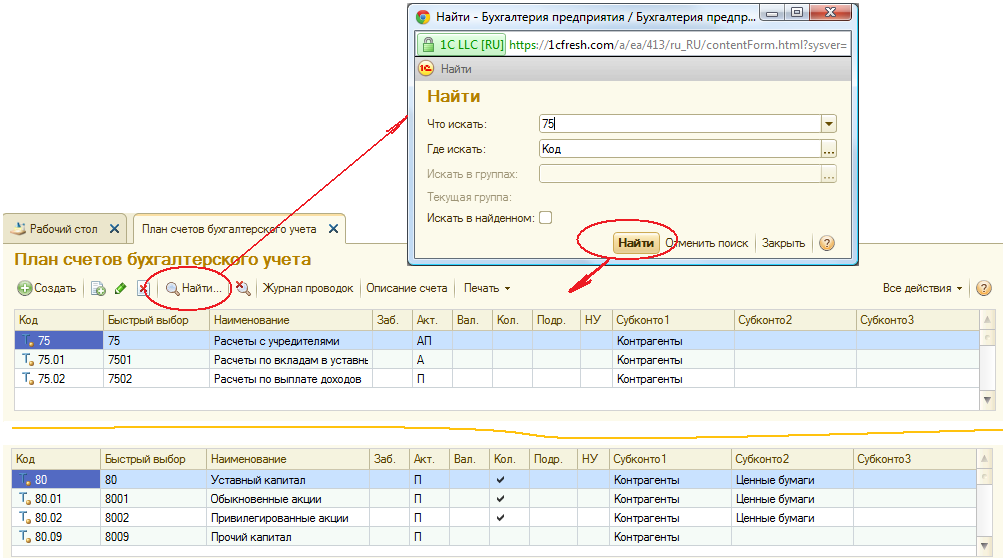Expand the Что искать dropdown arrow
Viewport: 1003px width, 558px height.
click(x=828, y=124)
